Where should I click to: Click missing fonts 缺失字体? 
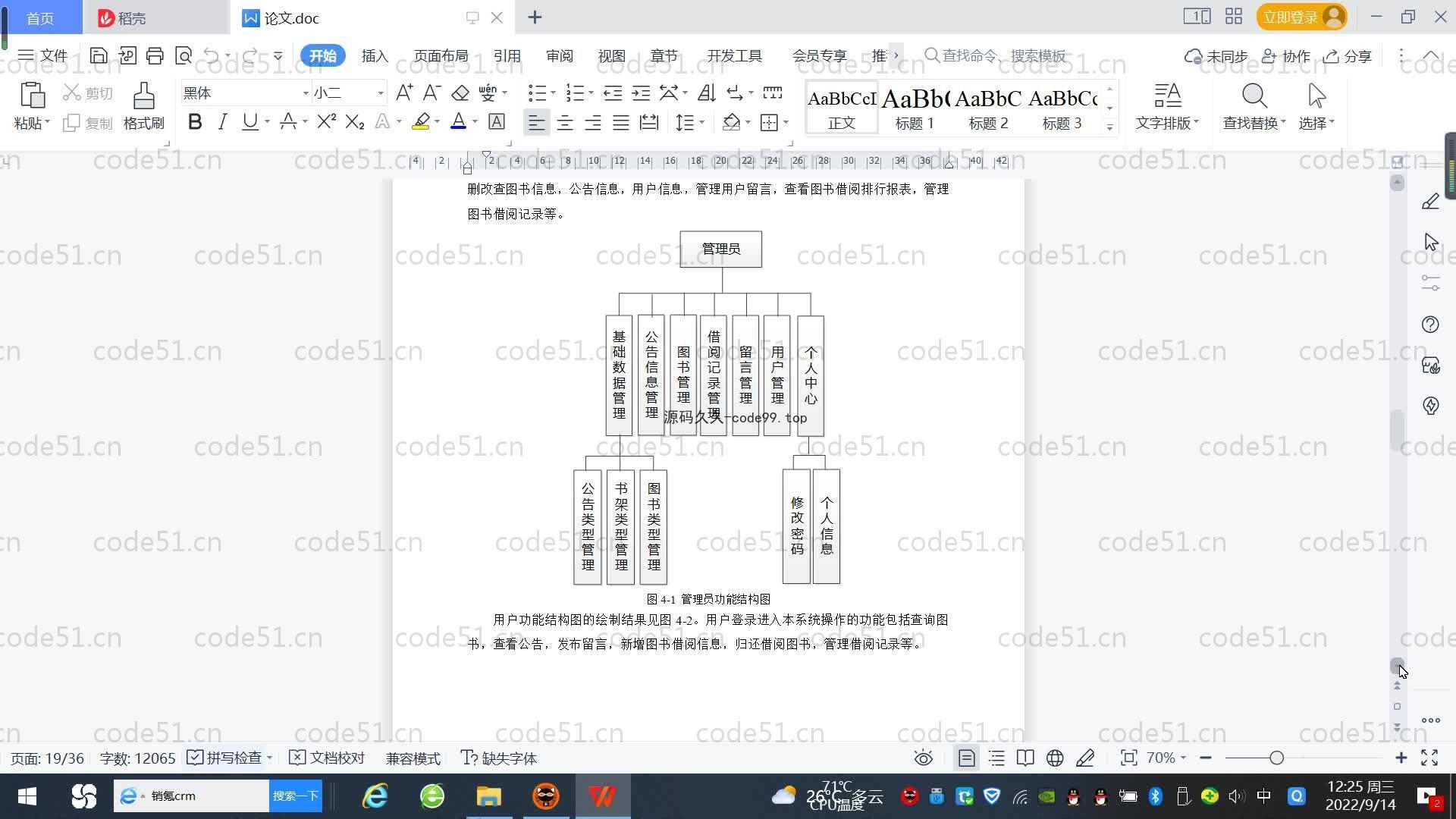click(x=499, y=758)
